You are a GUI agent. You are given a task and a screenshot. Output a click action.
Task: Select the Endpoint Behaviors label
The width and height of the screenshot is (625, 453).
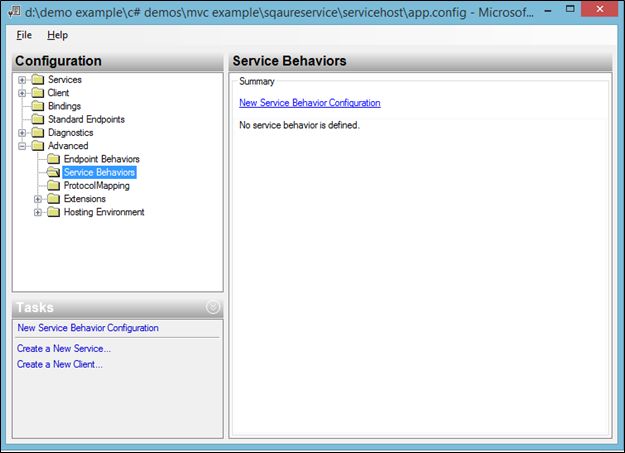102,159
